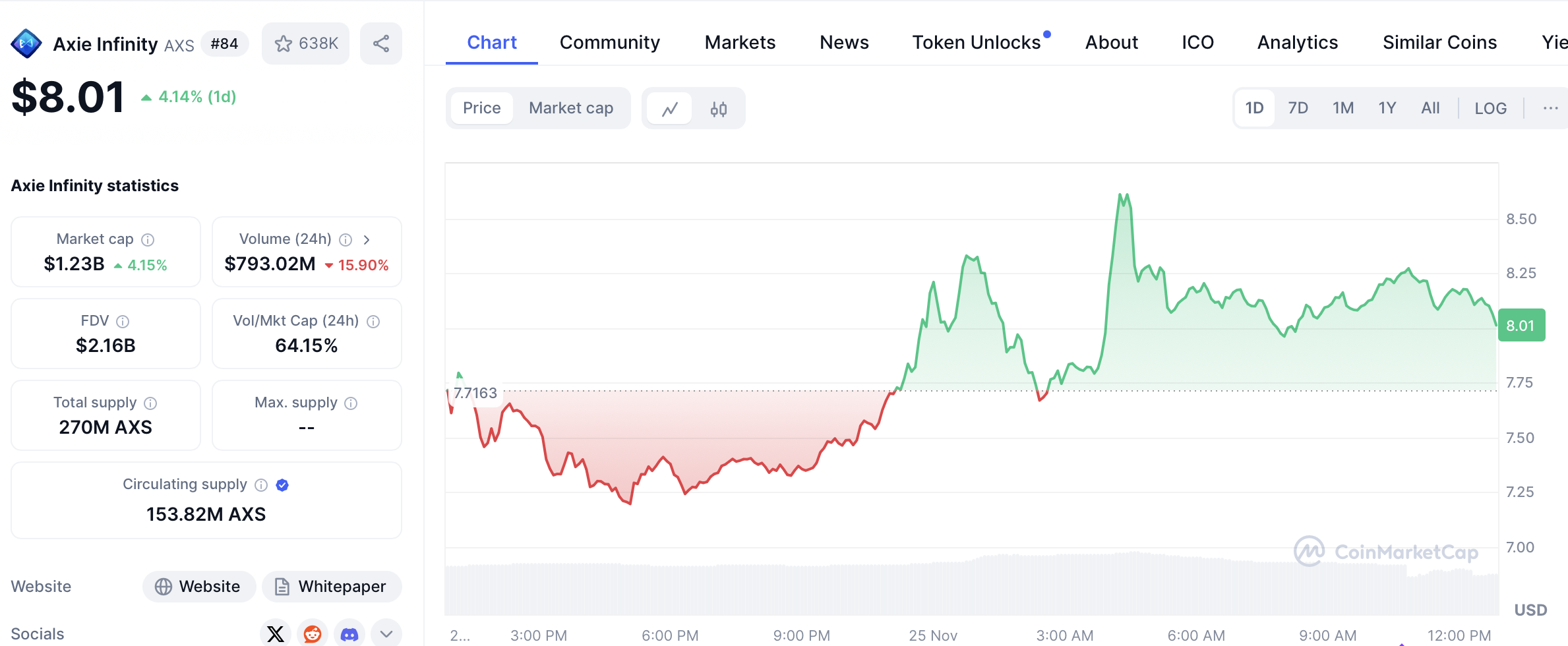The width and height of the screenshot is (1568, 646).
Task: Open the X (Twitter) social link
Action: tap(276, 633)
